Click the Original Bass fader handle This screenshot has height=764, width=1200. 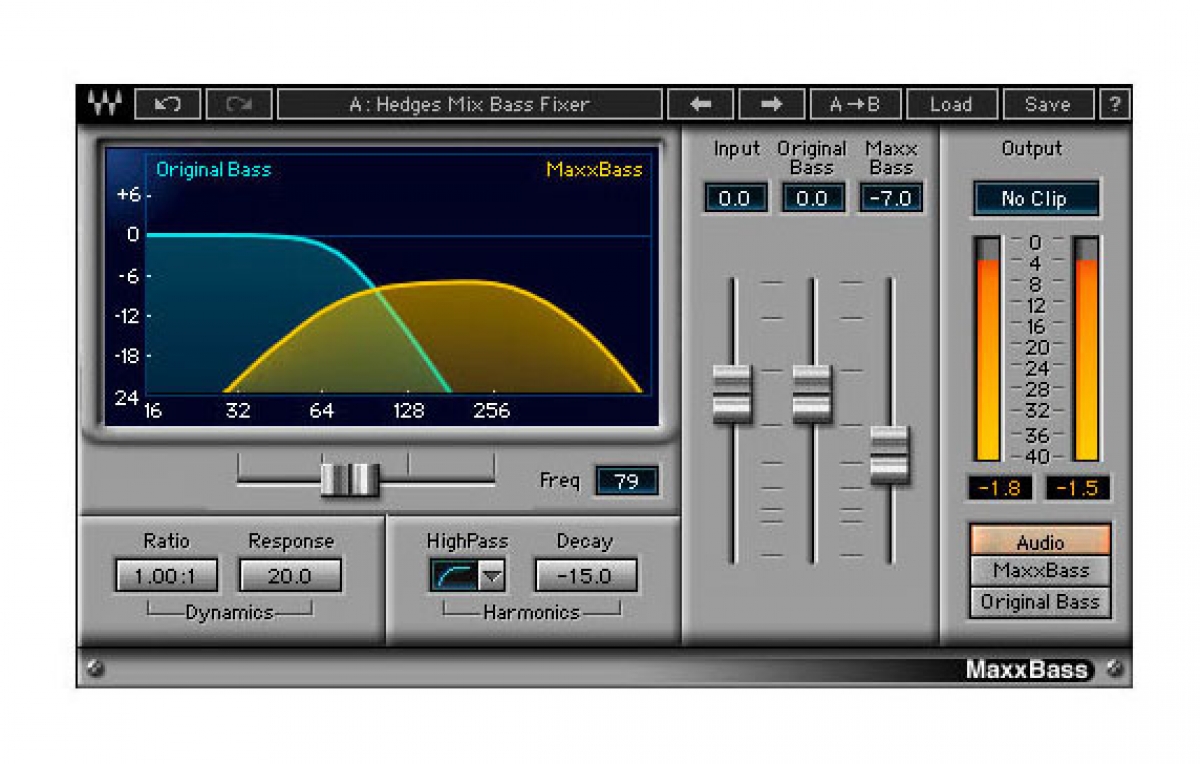[x=812, y=394]
